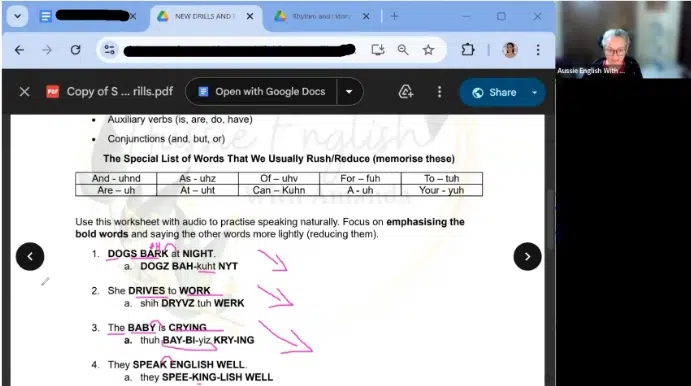Open the preview more actions menu
Screen dimensions: 691x386
point(439,92)
